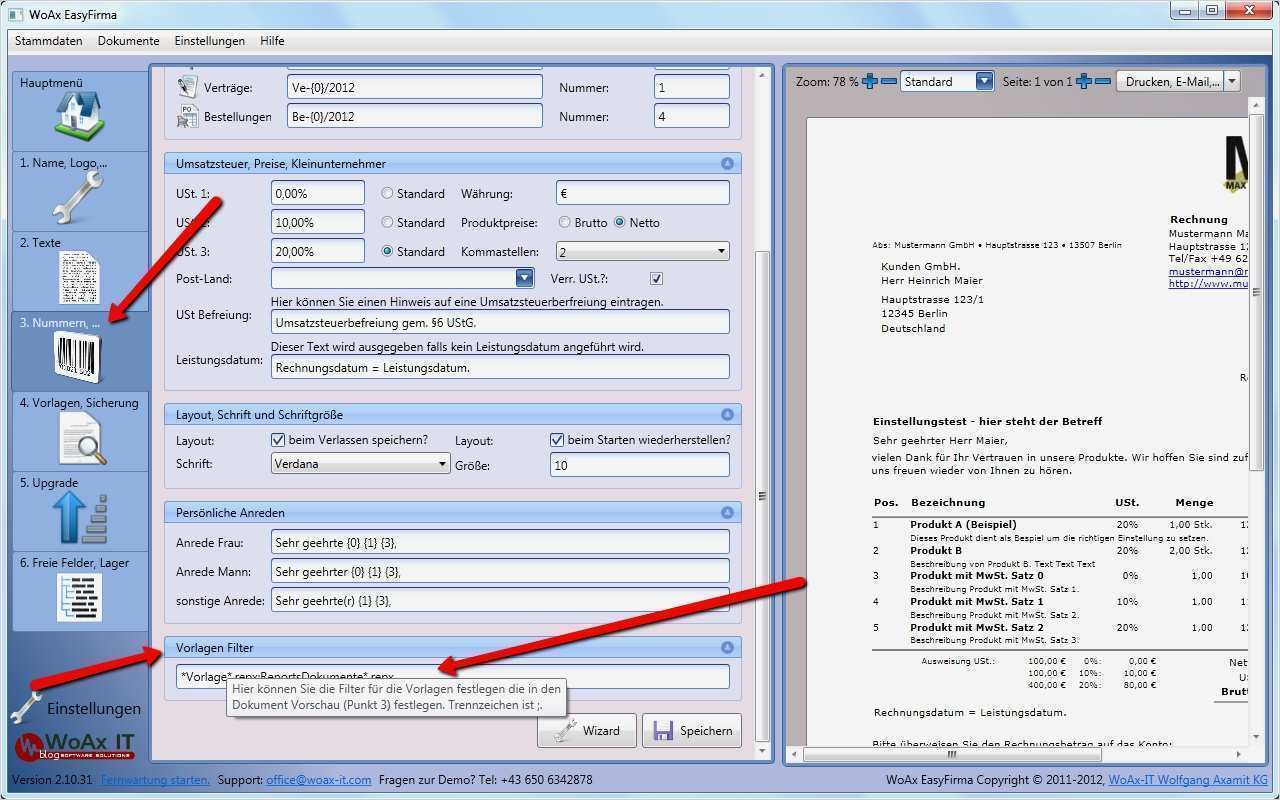Select Standard radio for the 10,00% rate
Screen dimensions: 1280x800
pyautogui.click(x=387, y=222)
